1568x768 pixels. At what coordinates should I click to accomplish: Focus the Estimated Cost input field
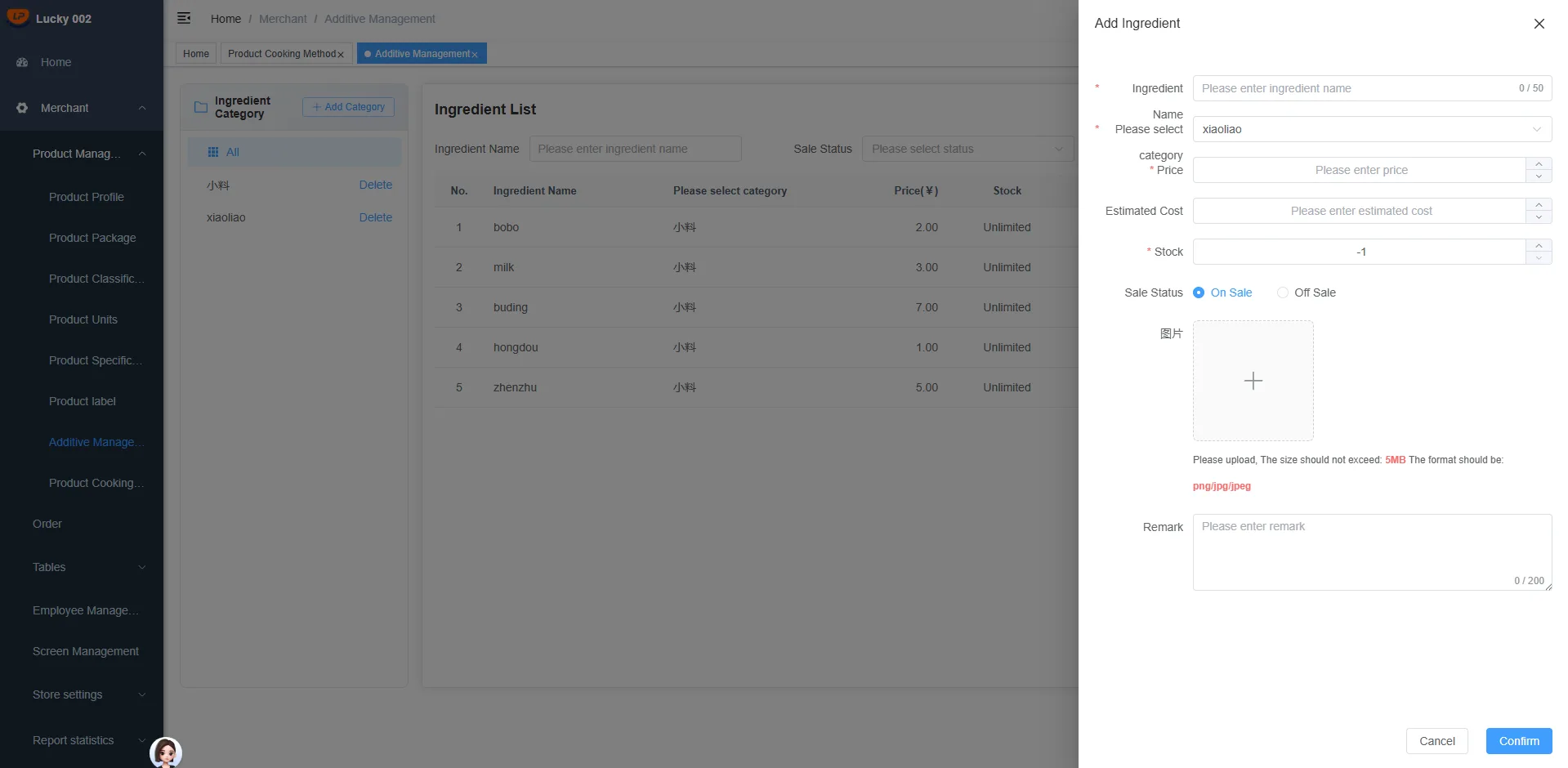(1360, 211)
